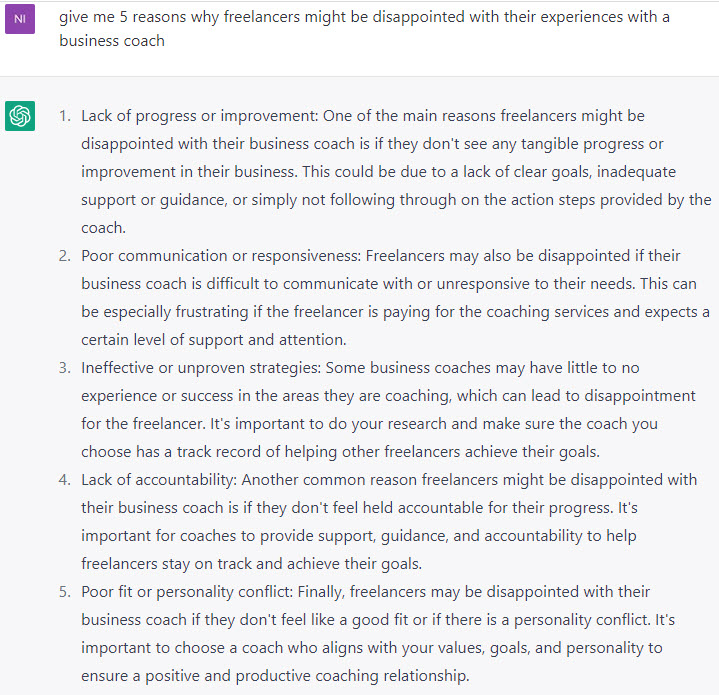Click 'freelancers stay on track and achieve their goals.'
719x695 pixels.
click(251, 563)
